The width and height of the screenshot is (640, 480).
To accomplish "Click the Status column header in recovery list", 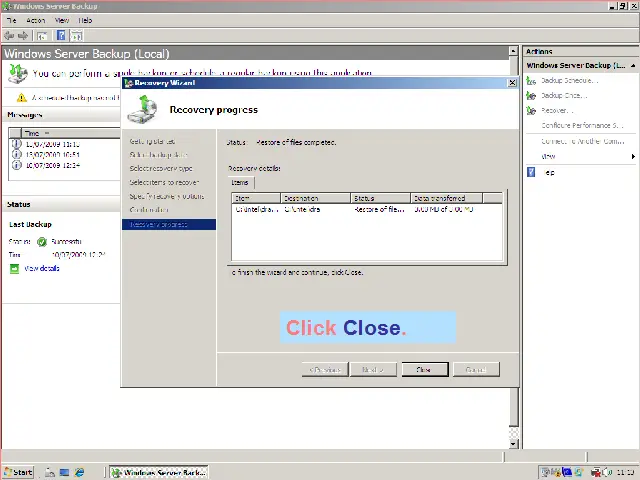I will pyautogui.click(x=380, y=198).
